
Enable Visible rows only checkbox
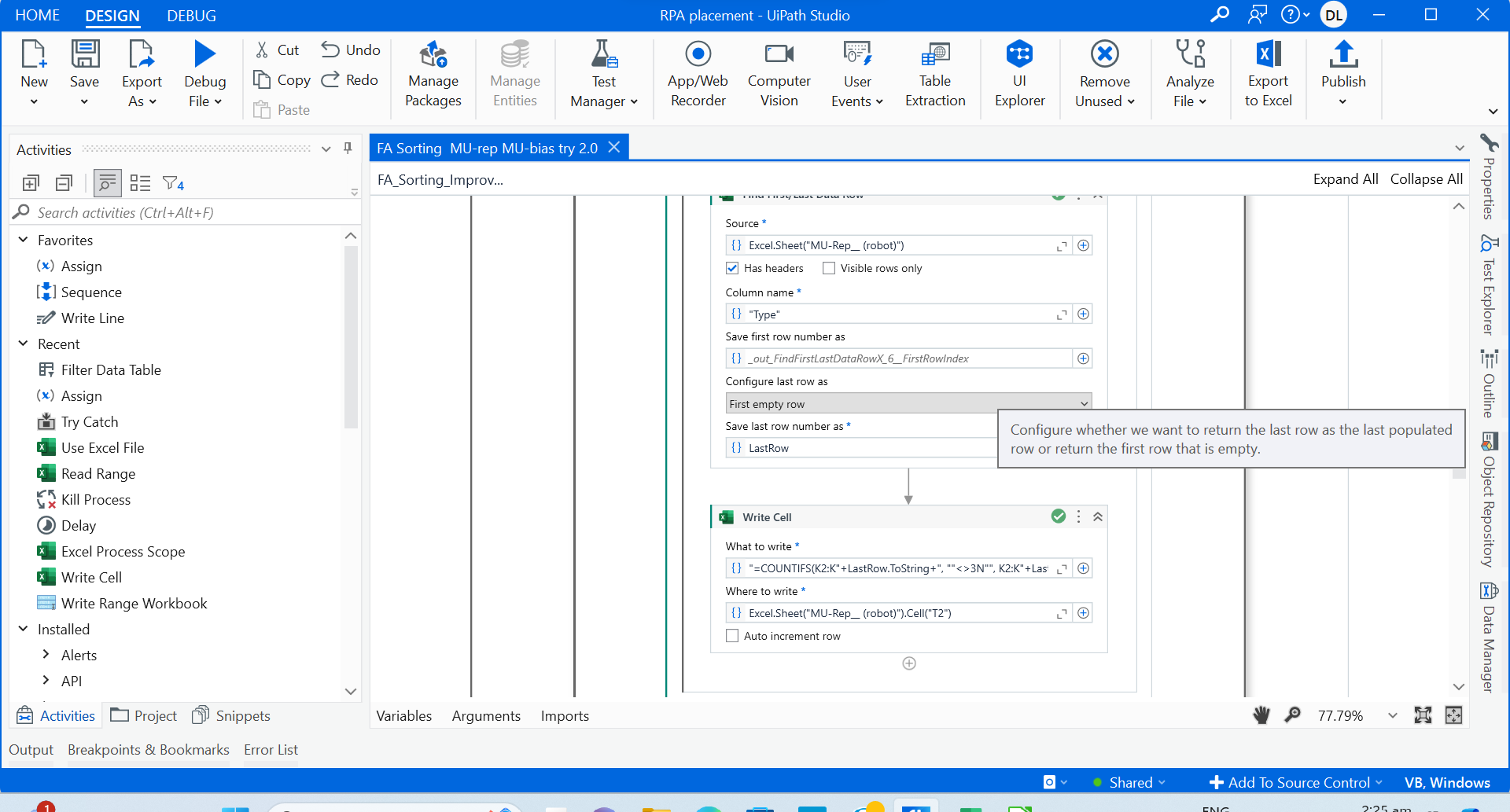pos(828,268)
